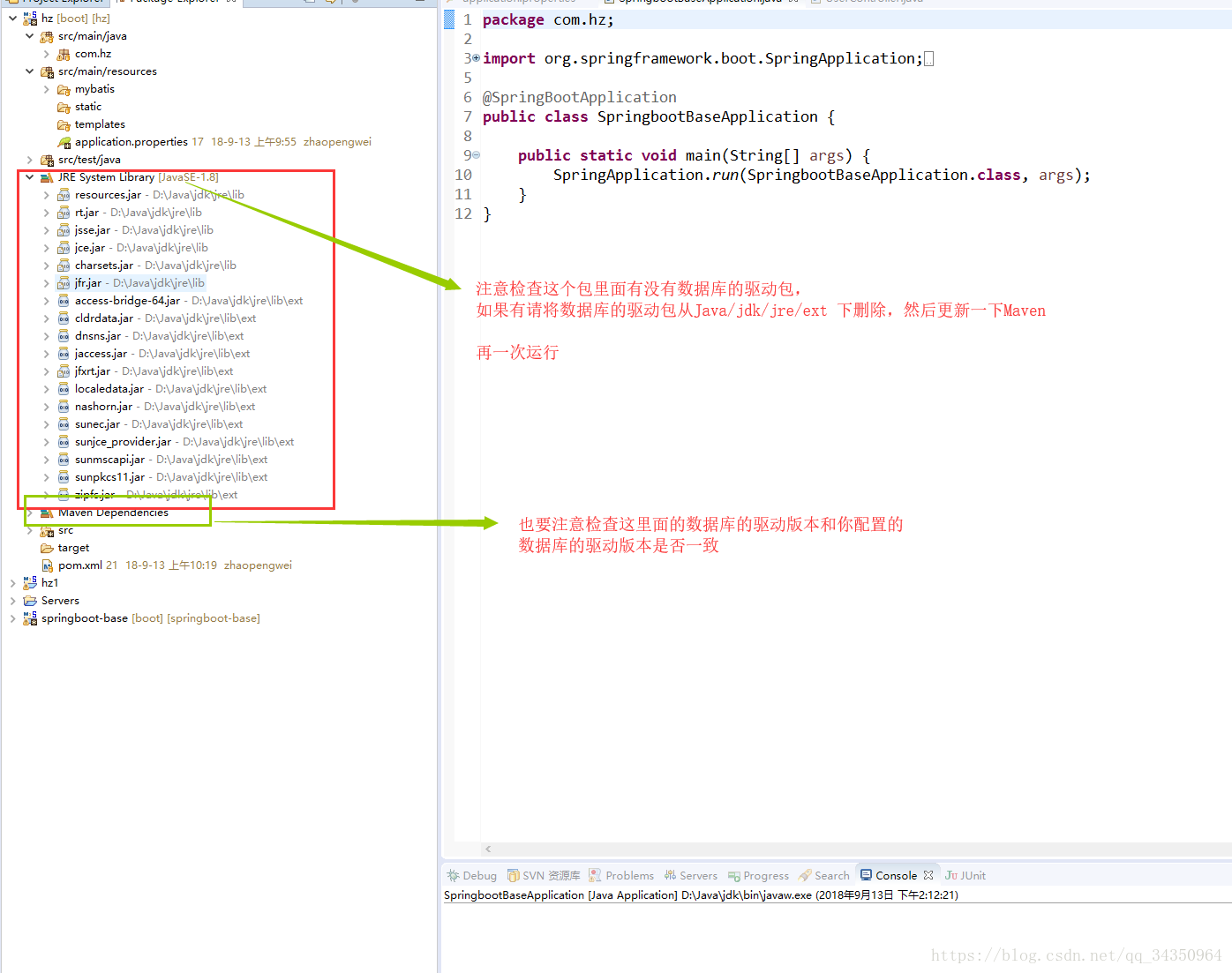Click the static folder icon
This screenshot has width=1232, height=973.
pyautogui.click(x=64, y=107)
